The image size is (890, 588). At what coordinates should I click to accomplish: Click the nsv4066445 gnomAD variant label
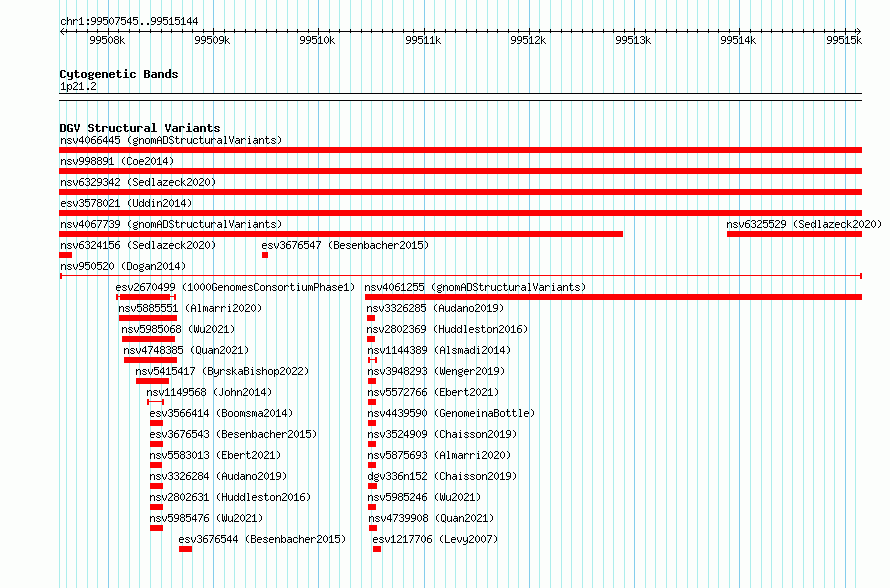point(171,140)
